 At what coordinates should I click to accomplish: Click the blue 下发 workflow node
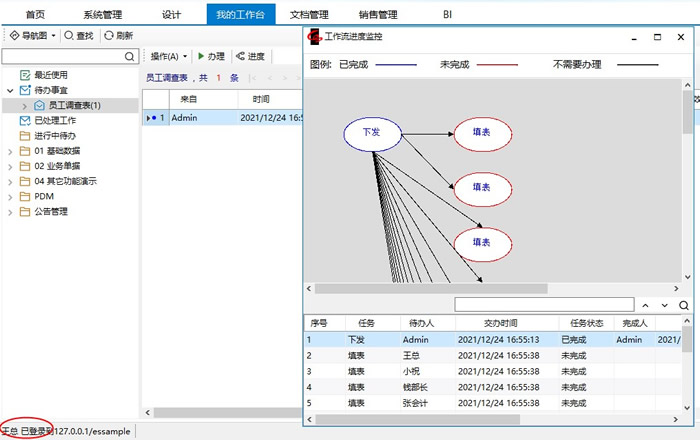tap(371, 132)
